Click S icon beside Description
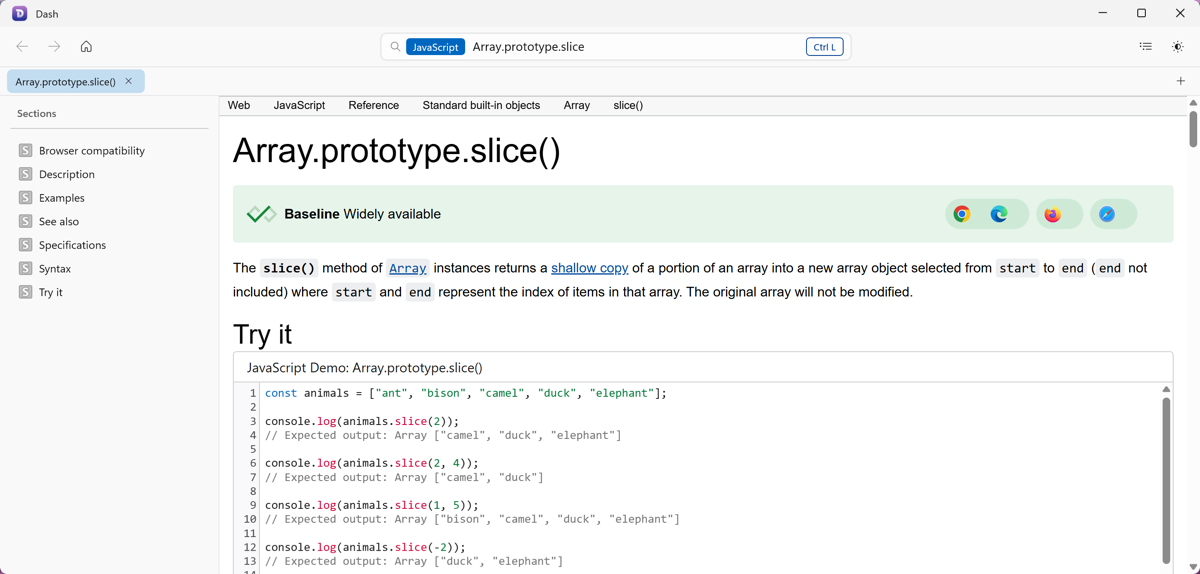This screenshot has height=574, width=1200. (26, 174)
